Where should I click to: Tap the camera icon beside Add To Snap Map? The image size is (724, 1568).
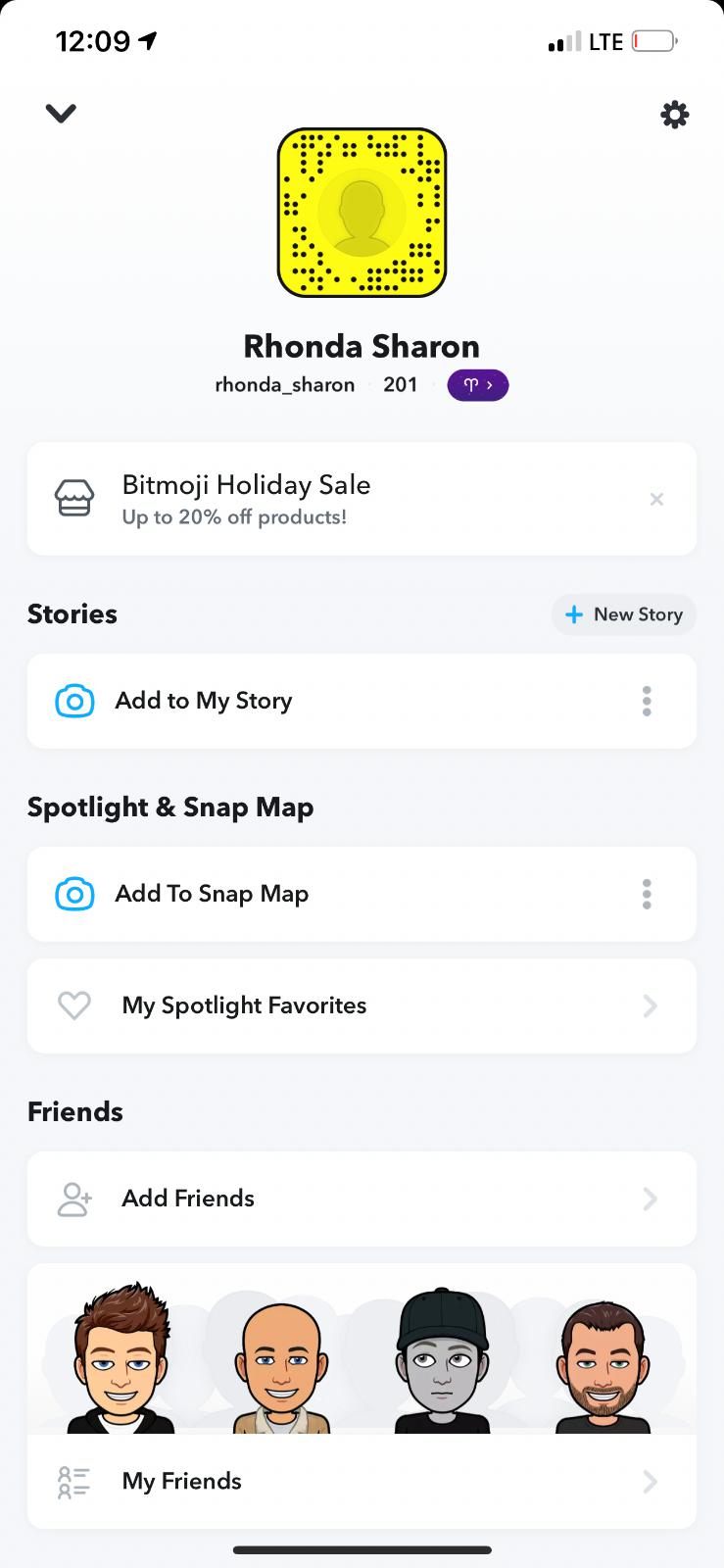tap(74, 894)
